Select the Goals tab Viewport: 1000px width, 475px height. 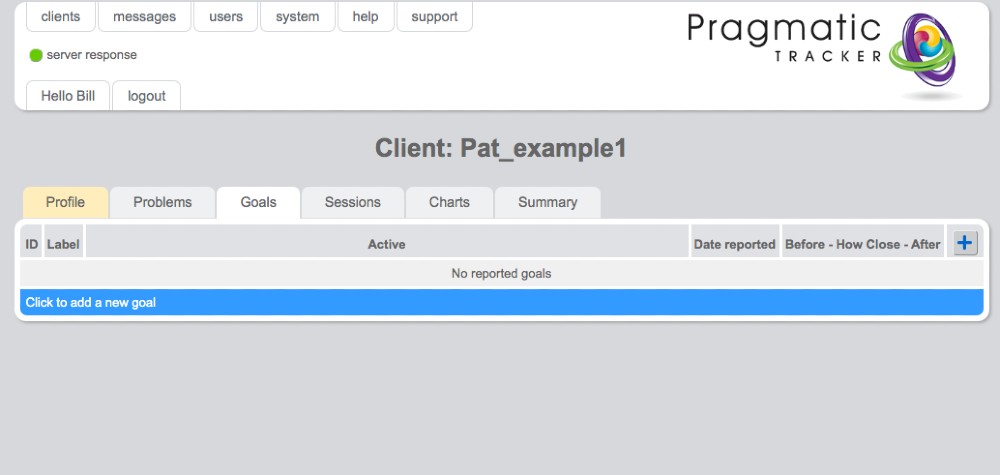click(x=258, y=202)
